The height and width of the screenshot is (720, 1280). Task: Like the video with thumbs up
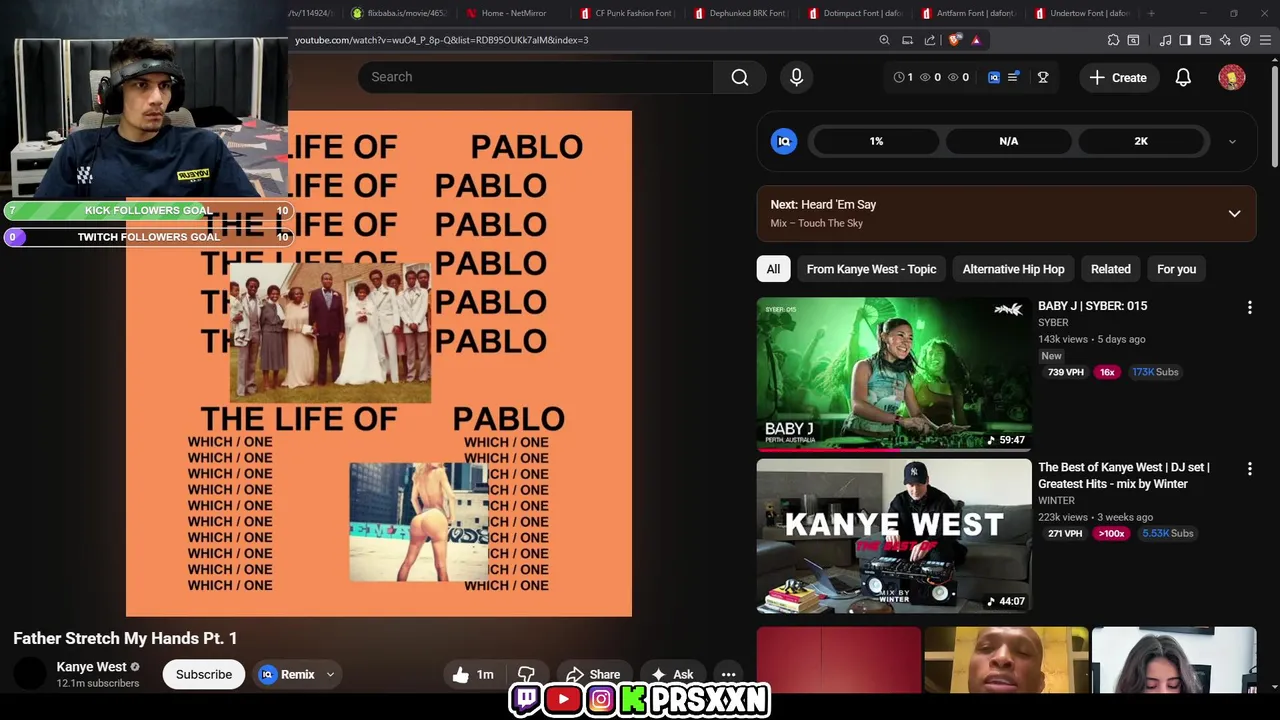click(x=472, y=675)
